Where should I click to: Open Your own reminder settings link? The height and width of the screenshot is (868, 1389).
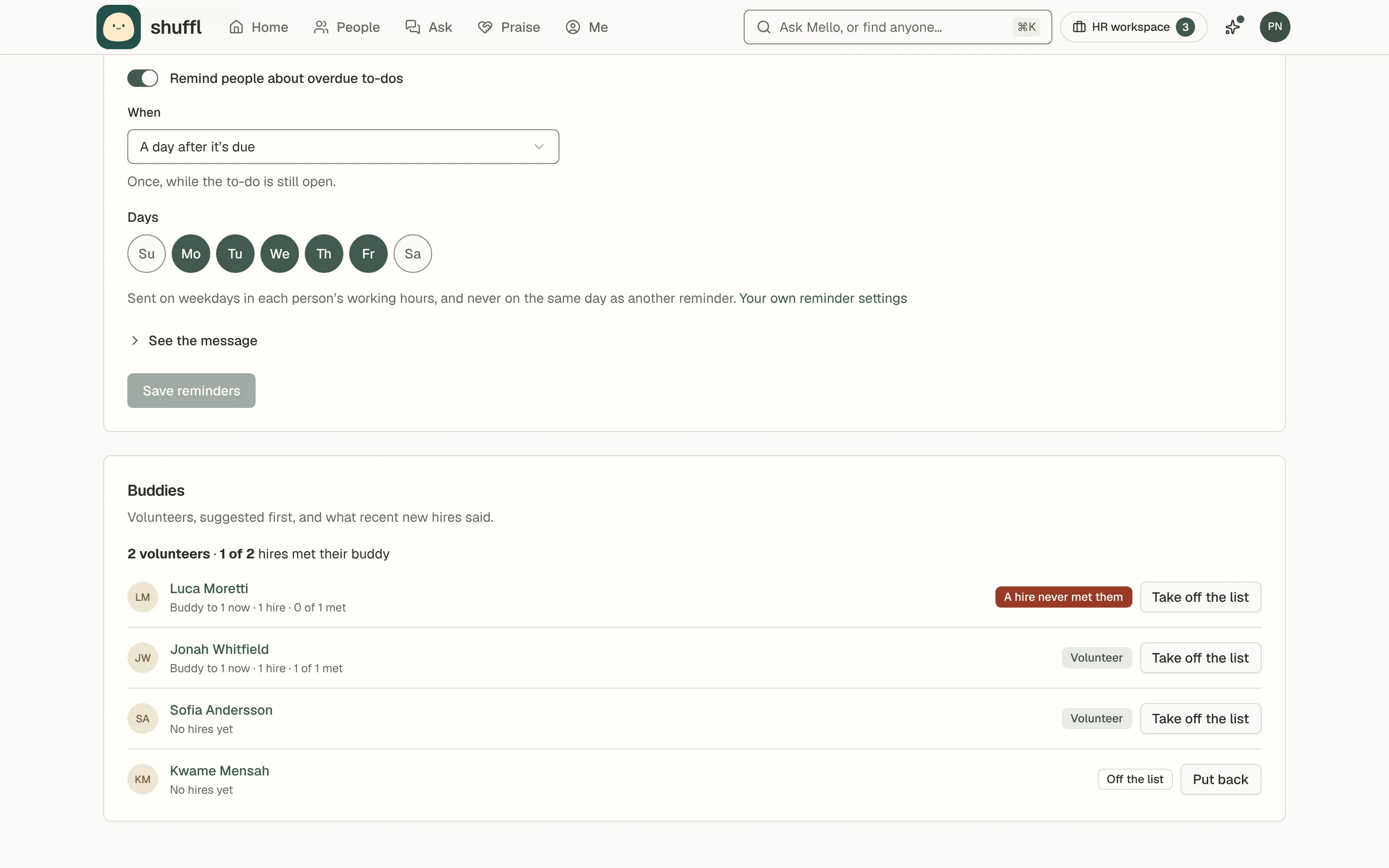point(823,298)
